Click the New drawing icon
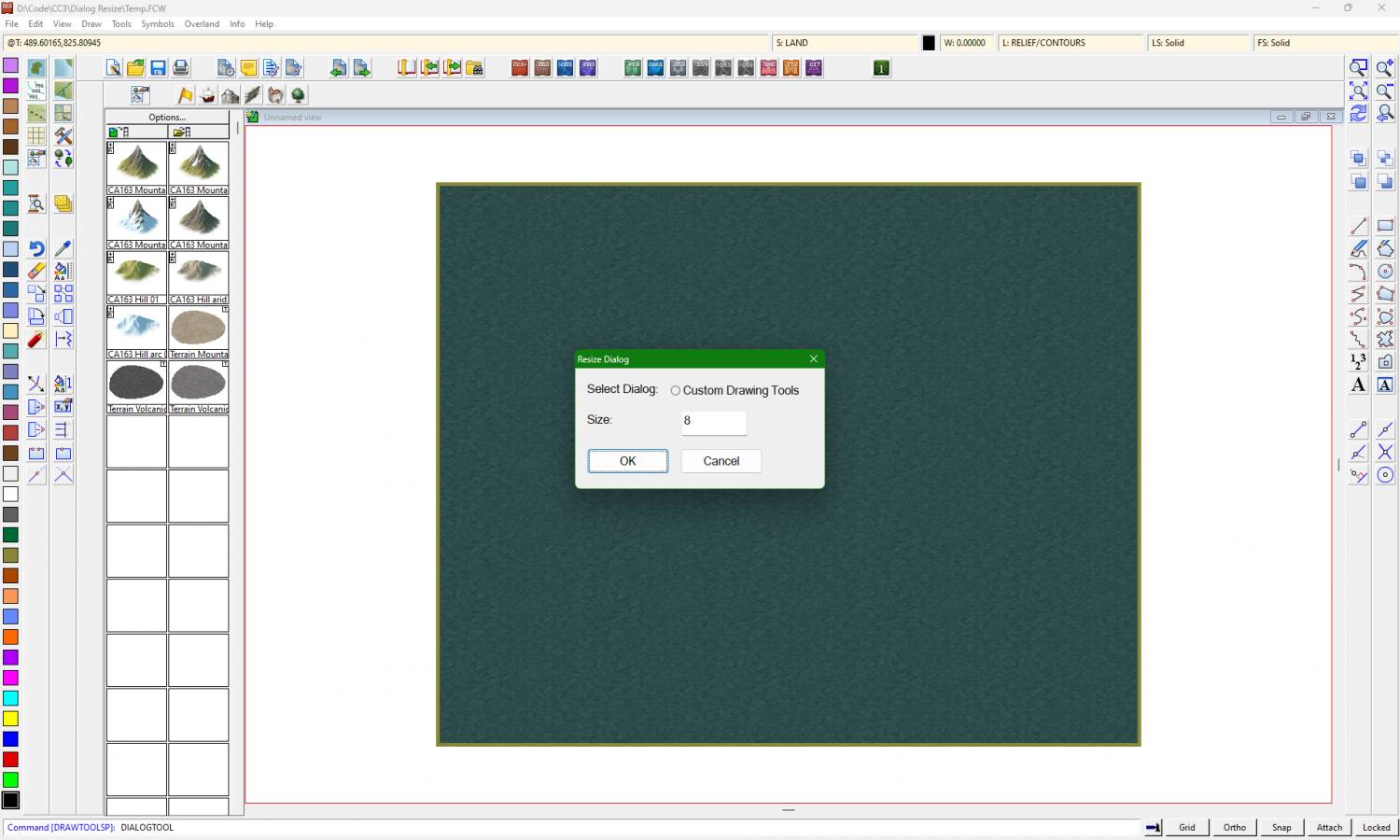This screenshot has width=1400, height=840. click(x=113, y=68)
